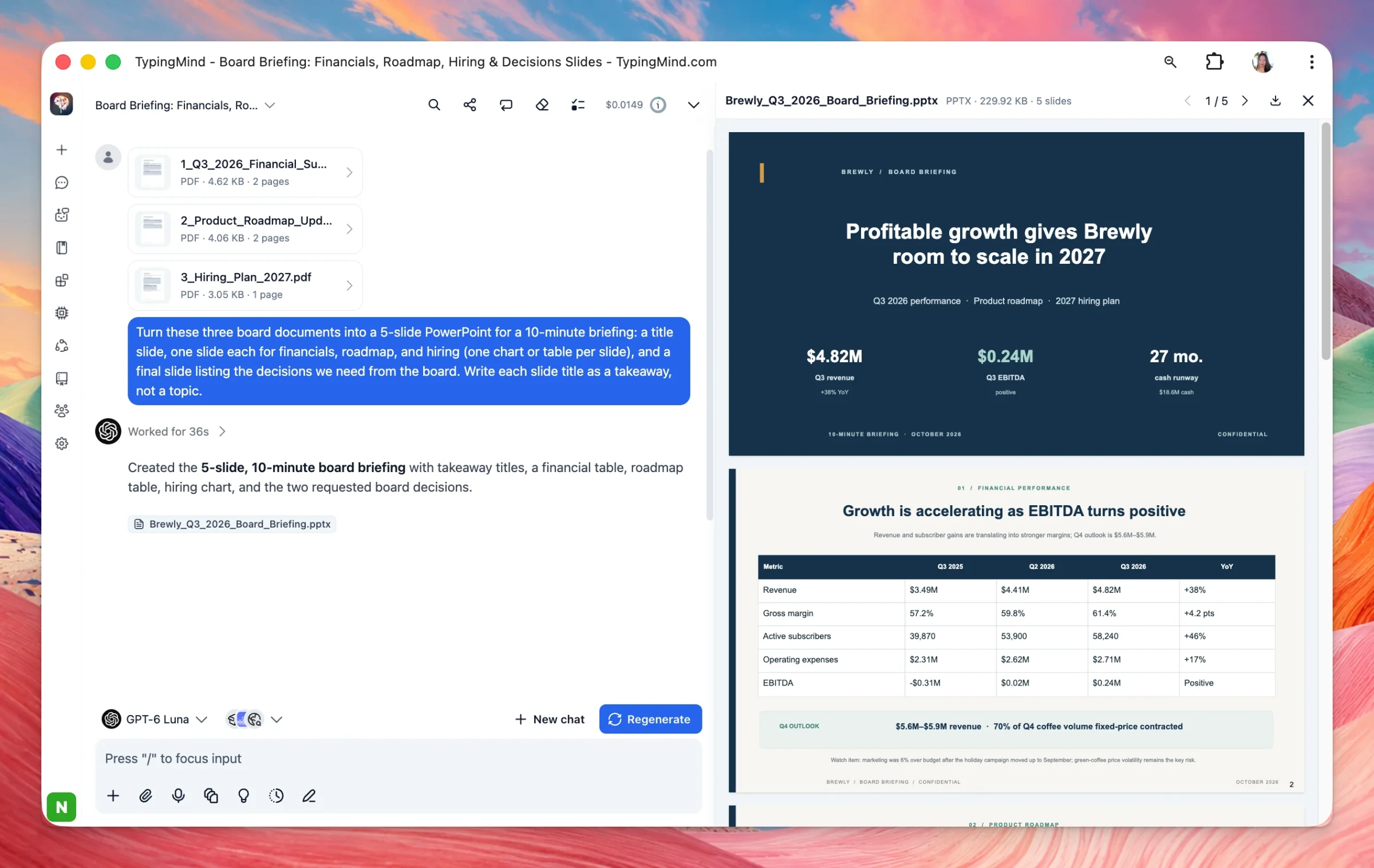Open the plugins dropdown chevron

coord(277,719)
